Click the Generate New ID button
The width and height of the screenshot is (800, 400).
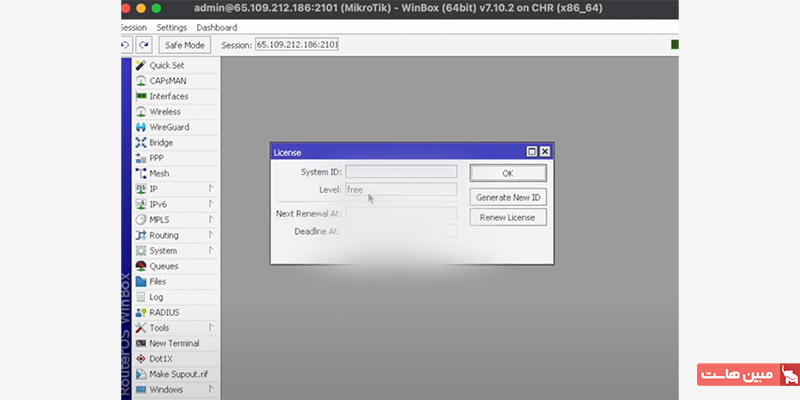tap(508, 197)
